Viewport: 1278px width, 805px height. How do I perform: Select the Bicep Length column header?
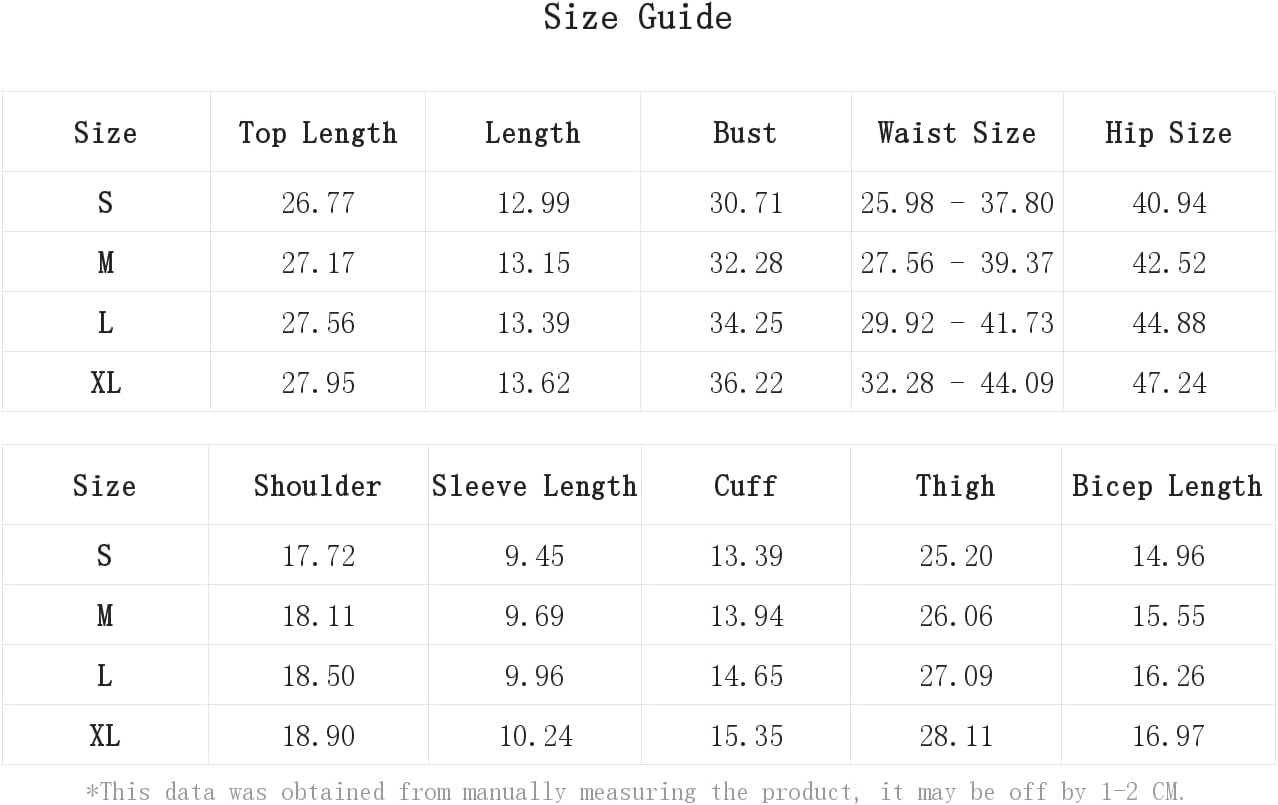tap(1167, 486)
